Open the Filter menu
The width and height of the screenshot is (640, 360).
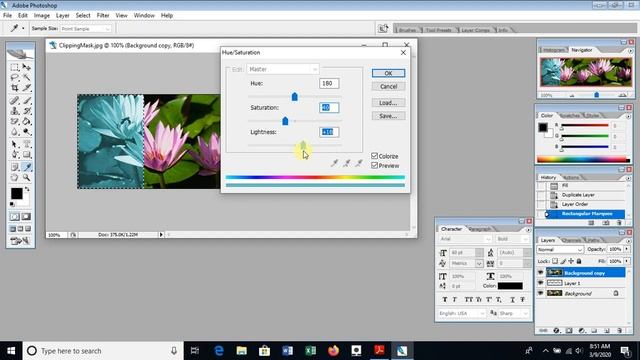click(x=103, y=16)
